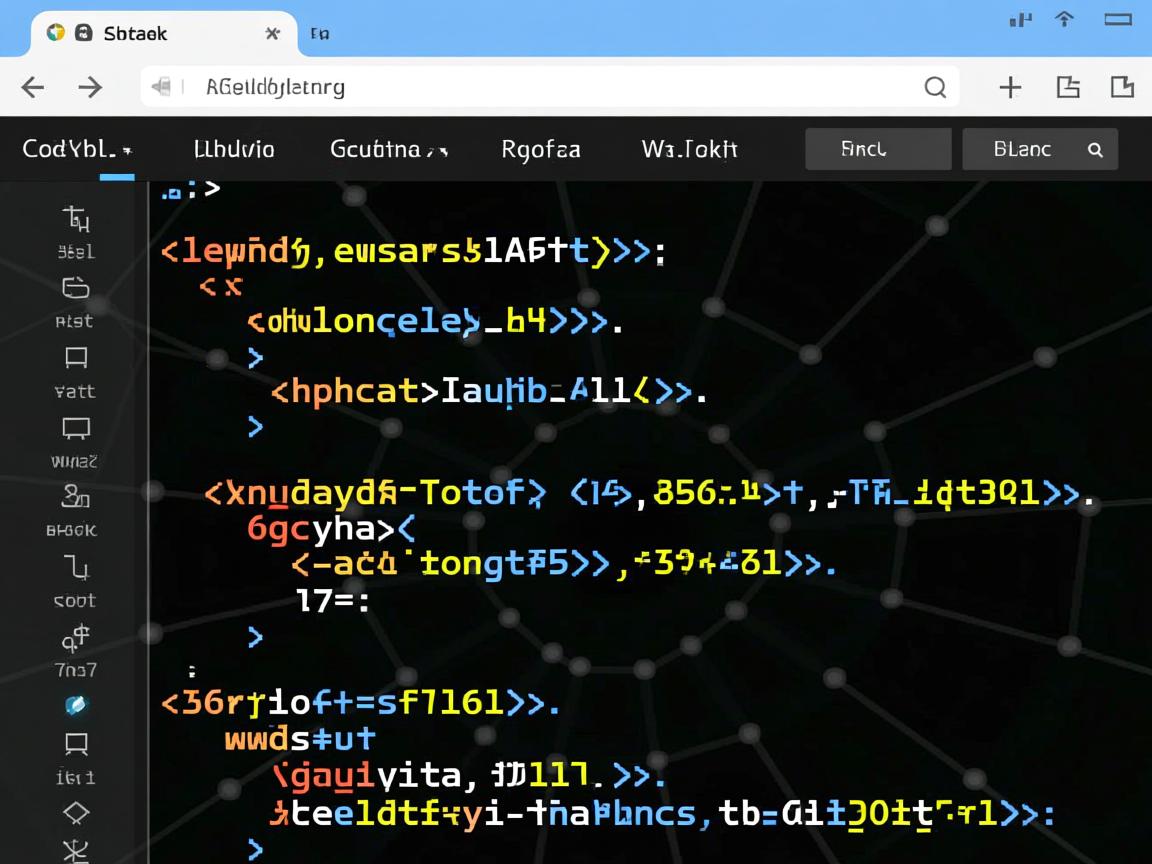This screenshot has width=1152, height=864.
Task: Select the 7na7 sidebar icon
Action: pos(76,637)
